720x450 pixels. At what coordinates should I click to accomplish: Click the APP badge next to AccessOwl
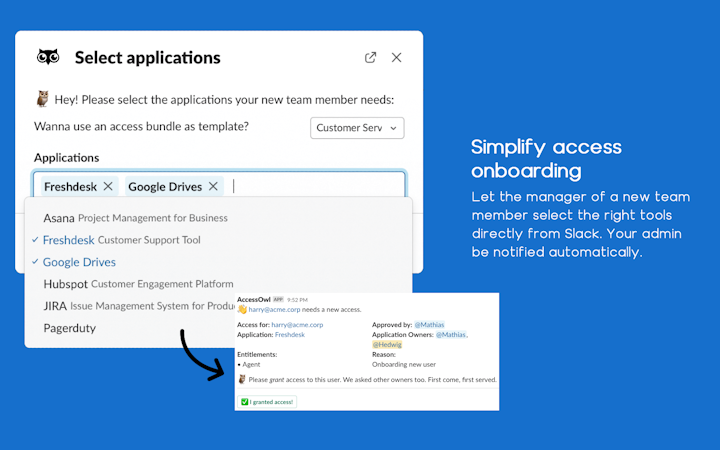(x=278, y=299)
